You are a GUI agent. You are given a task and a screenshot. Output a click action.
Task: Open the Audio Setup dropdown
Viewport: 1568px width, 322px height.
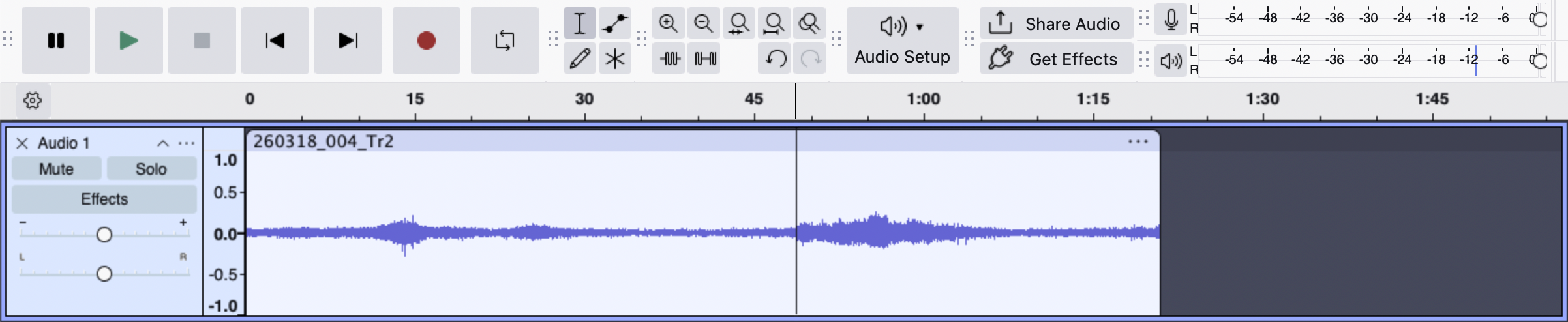pyautogui.click(x=903, y=40)
